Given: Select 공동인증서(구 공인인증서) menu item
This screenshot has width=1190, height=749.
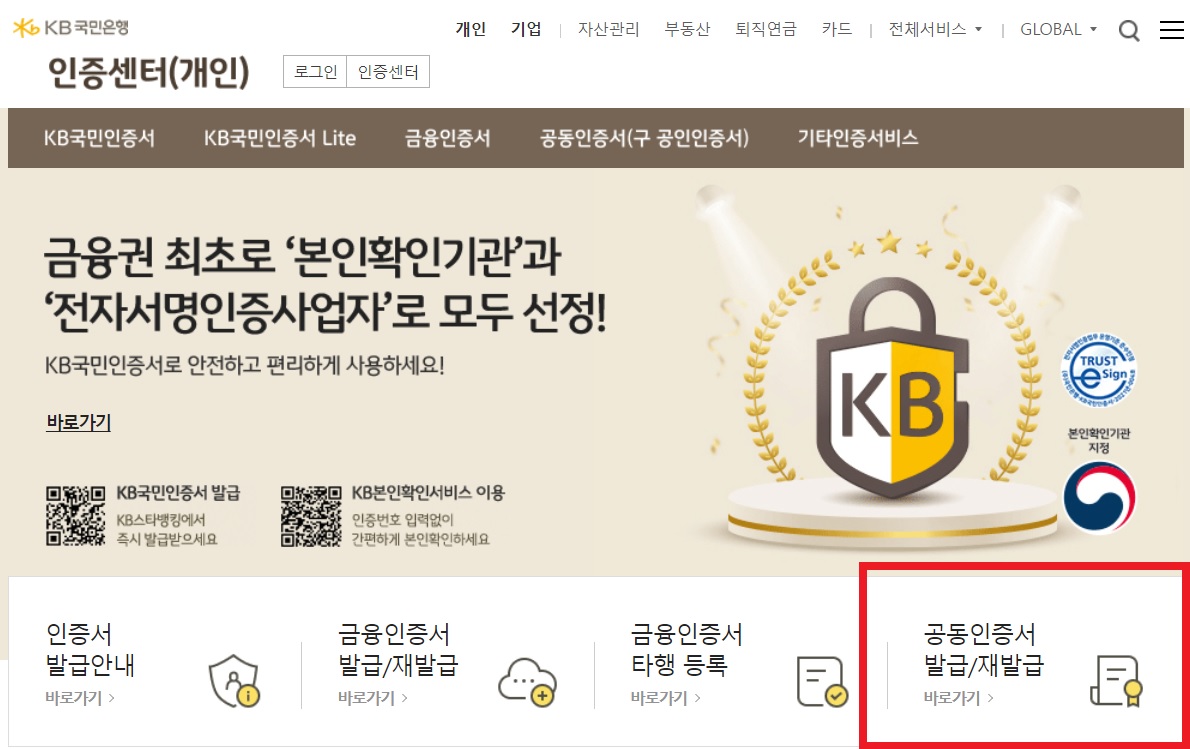Looking at the screenshot, I should point(644,138).
